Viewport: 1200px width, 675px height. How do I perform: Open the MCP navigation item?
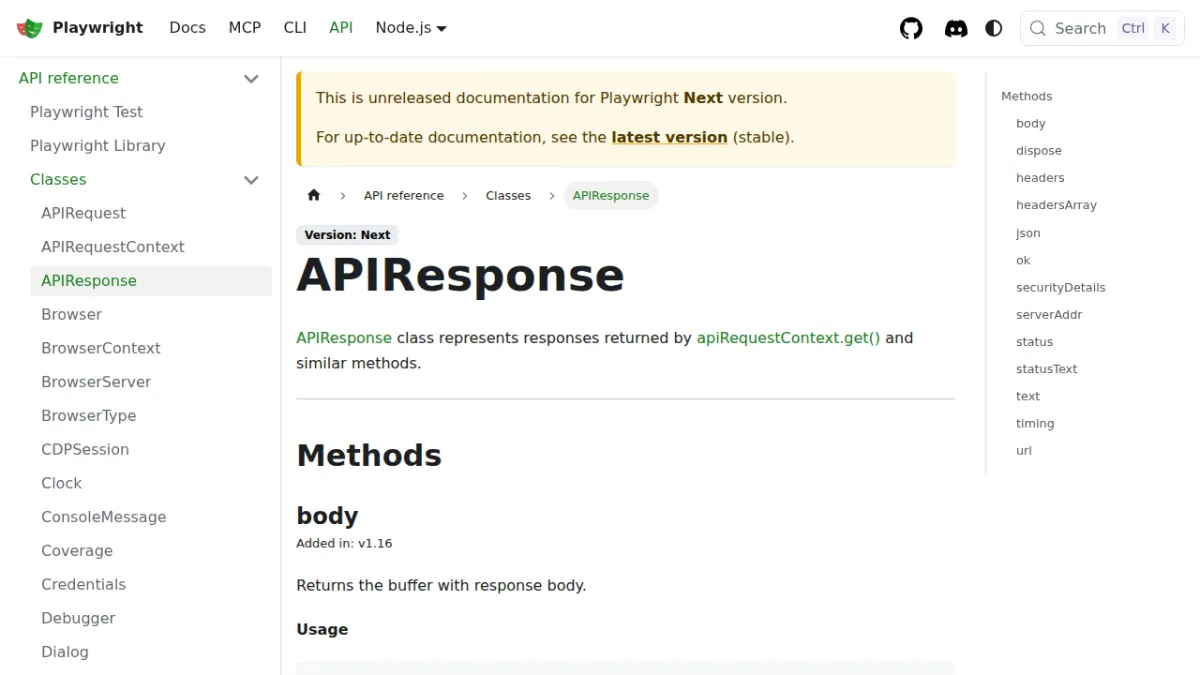pos(244,28)
